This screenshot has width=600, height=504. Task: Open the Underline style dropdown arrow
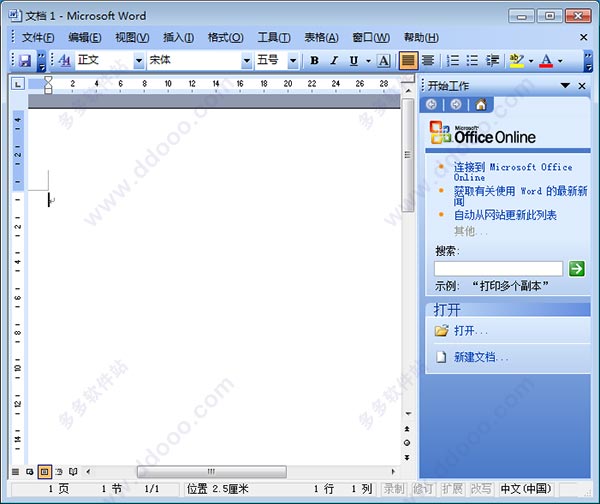click(368, 60)
